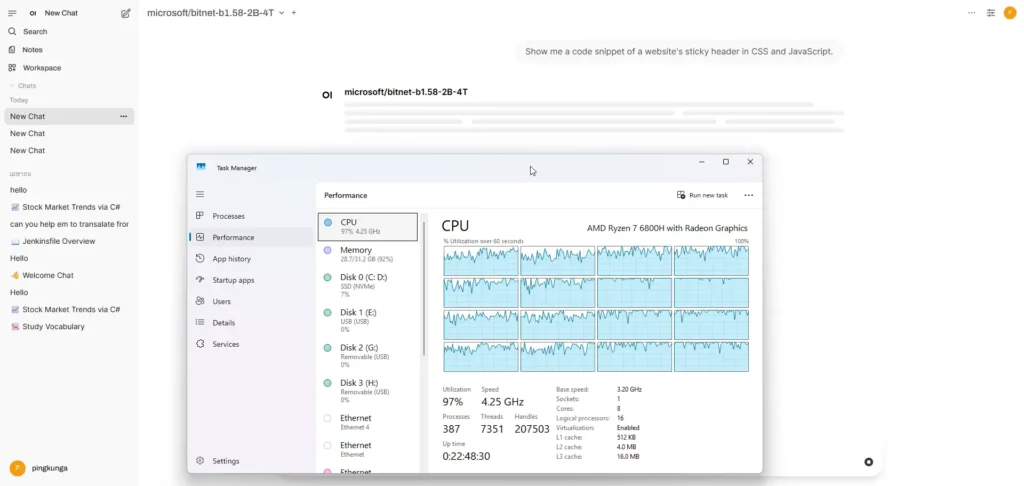
Task: Open the first Stock Market Trends via C# chat
Action: pos(69,207)
